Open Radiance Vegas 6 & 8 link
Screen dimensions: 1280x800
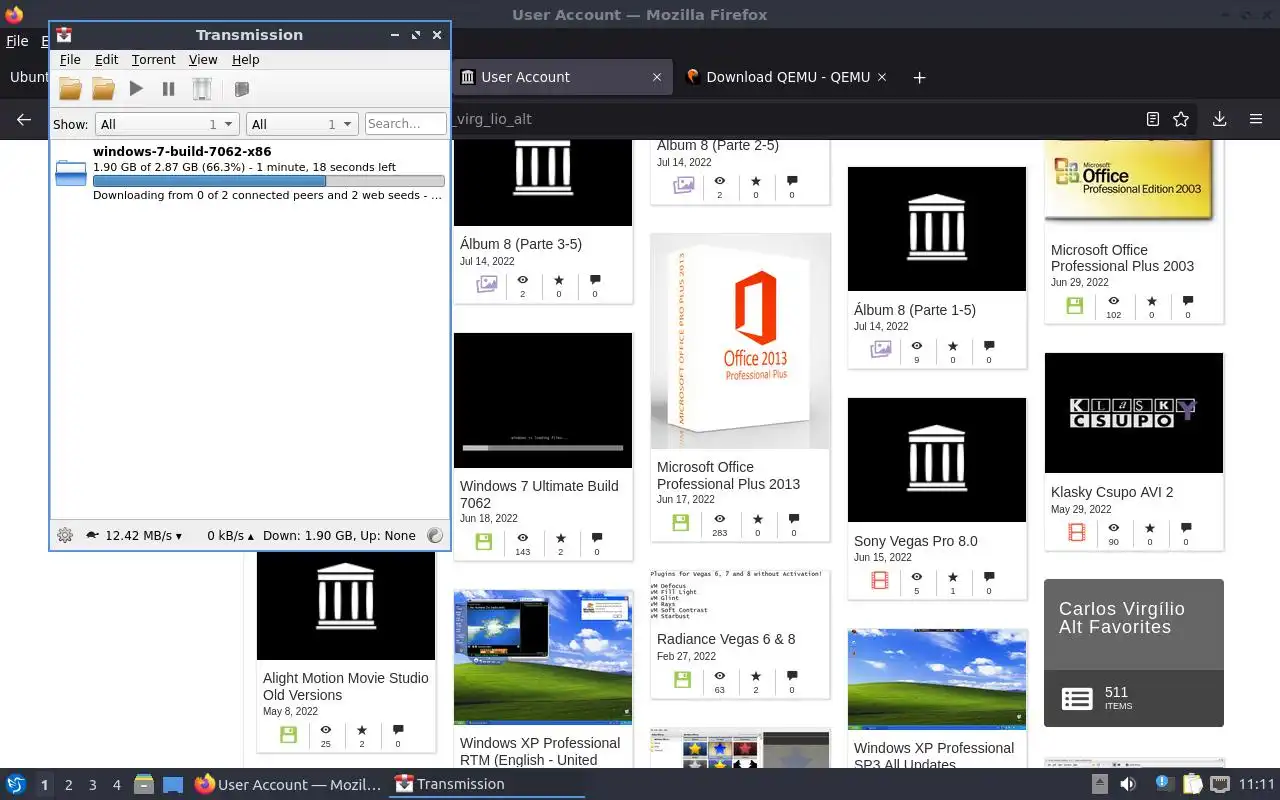click(x=726, y=639)
